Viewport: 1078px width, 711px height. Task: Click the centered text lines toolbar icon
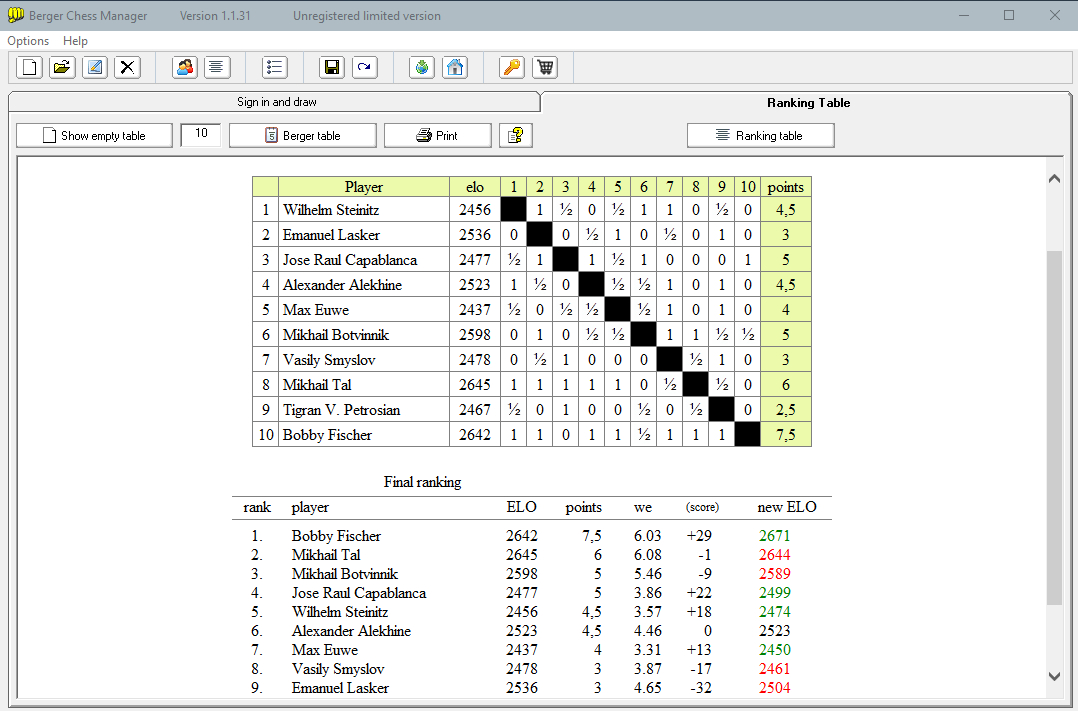(x=217, y=67)
